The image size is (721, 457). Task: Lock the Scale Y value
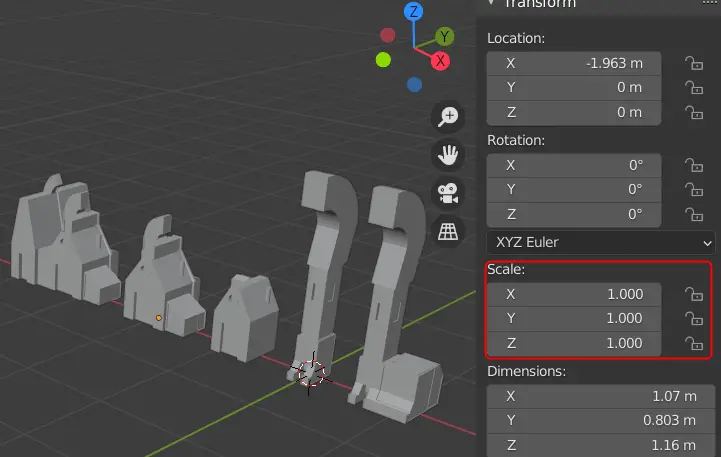click(x=694, y=318)
